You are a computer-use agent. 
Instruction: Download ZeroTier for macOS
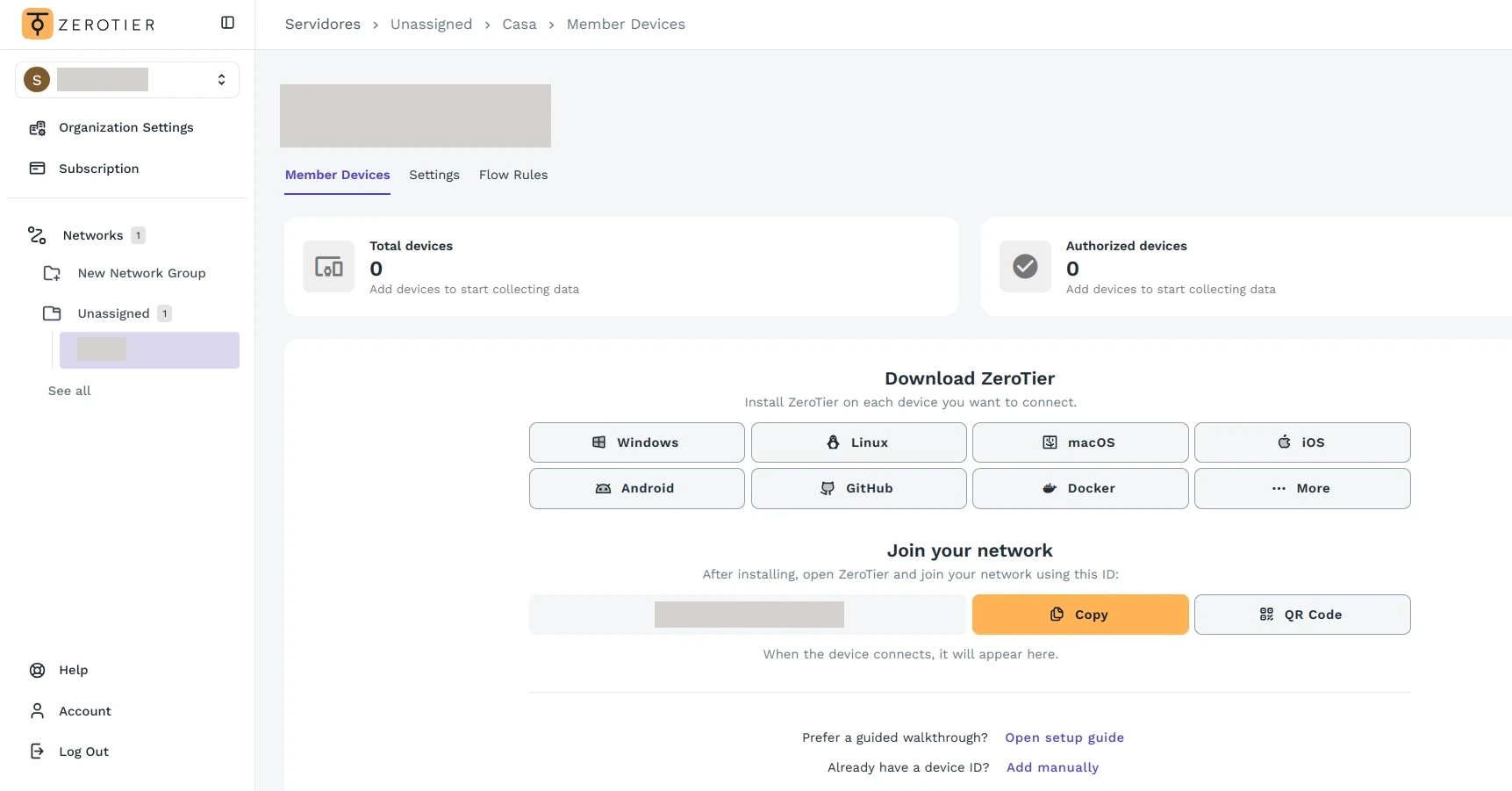pyautogui.click(x=1080, y=442)
